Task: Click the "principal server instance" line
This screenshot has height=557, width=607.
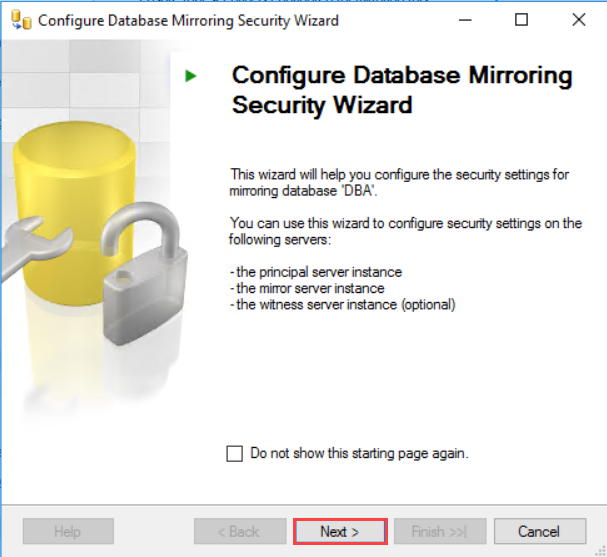Action: (x=315, y=273)
